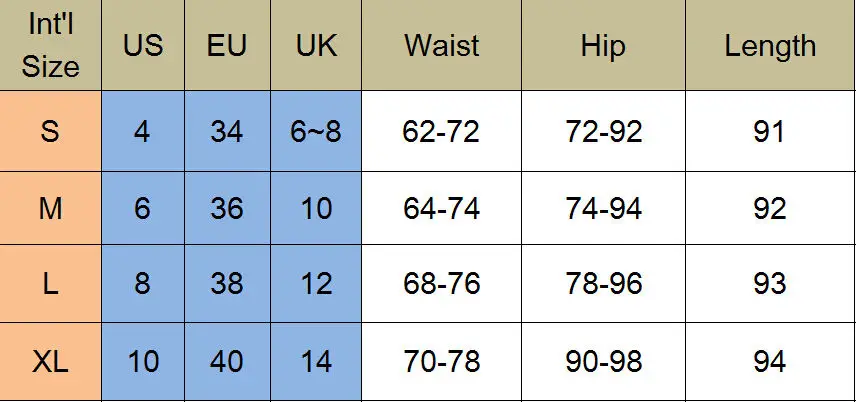The width and height of the screenshot is (856, 402).
Task: Click the hip 74-94 cell
Action: coord(603,208)
